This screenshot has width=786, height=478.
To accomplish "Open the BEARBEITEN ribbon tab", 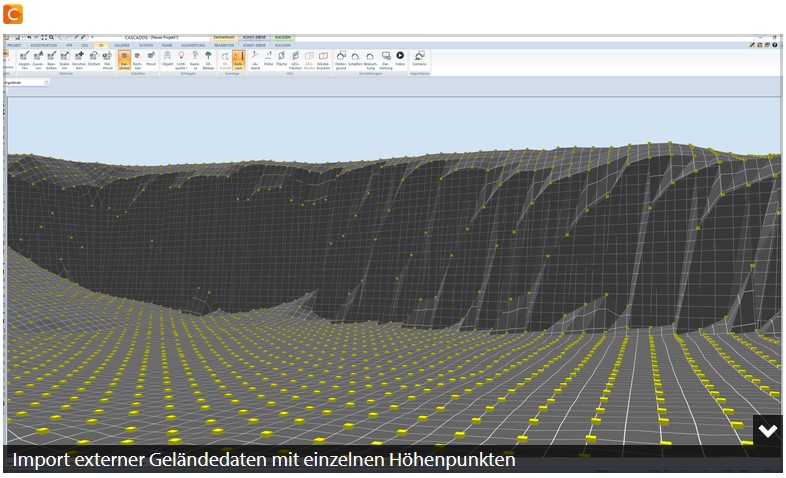I will point(224,45).
